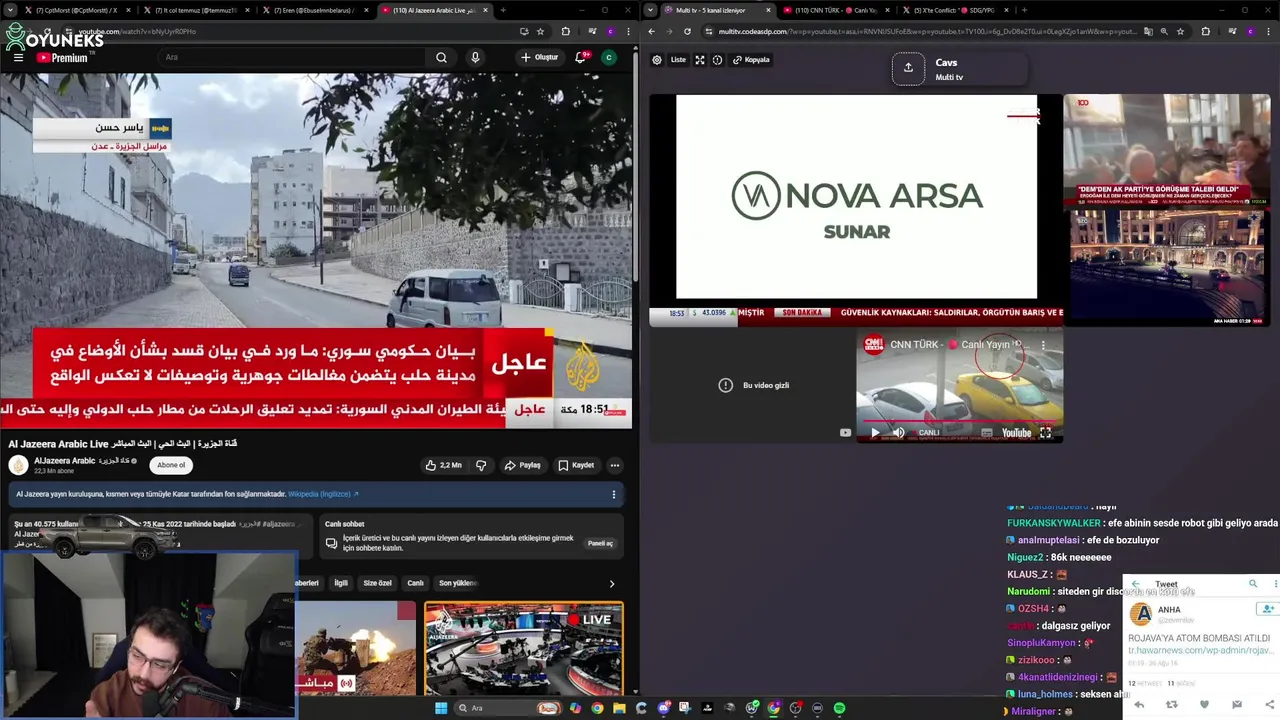The width and height of the screenshot is (1280, 720).
Task: Switch to CNN TÜRK tab in right browser
Action: point(836,10)
